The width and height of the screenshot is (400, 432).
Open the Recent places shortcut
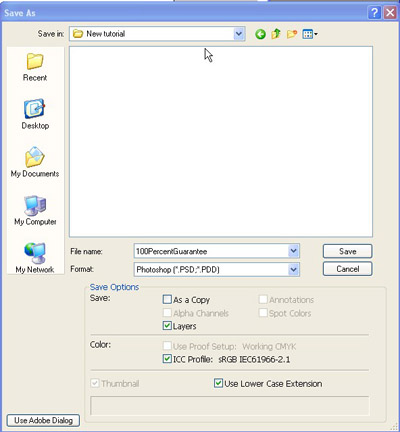point(35,68)
